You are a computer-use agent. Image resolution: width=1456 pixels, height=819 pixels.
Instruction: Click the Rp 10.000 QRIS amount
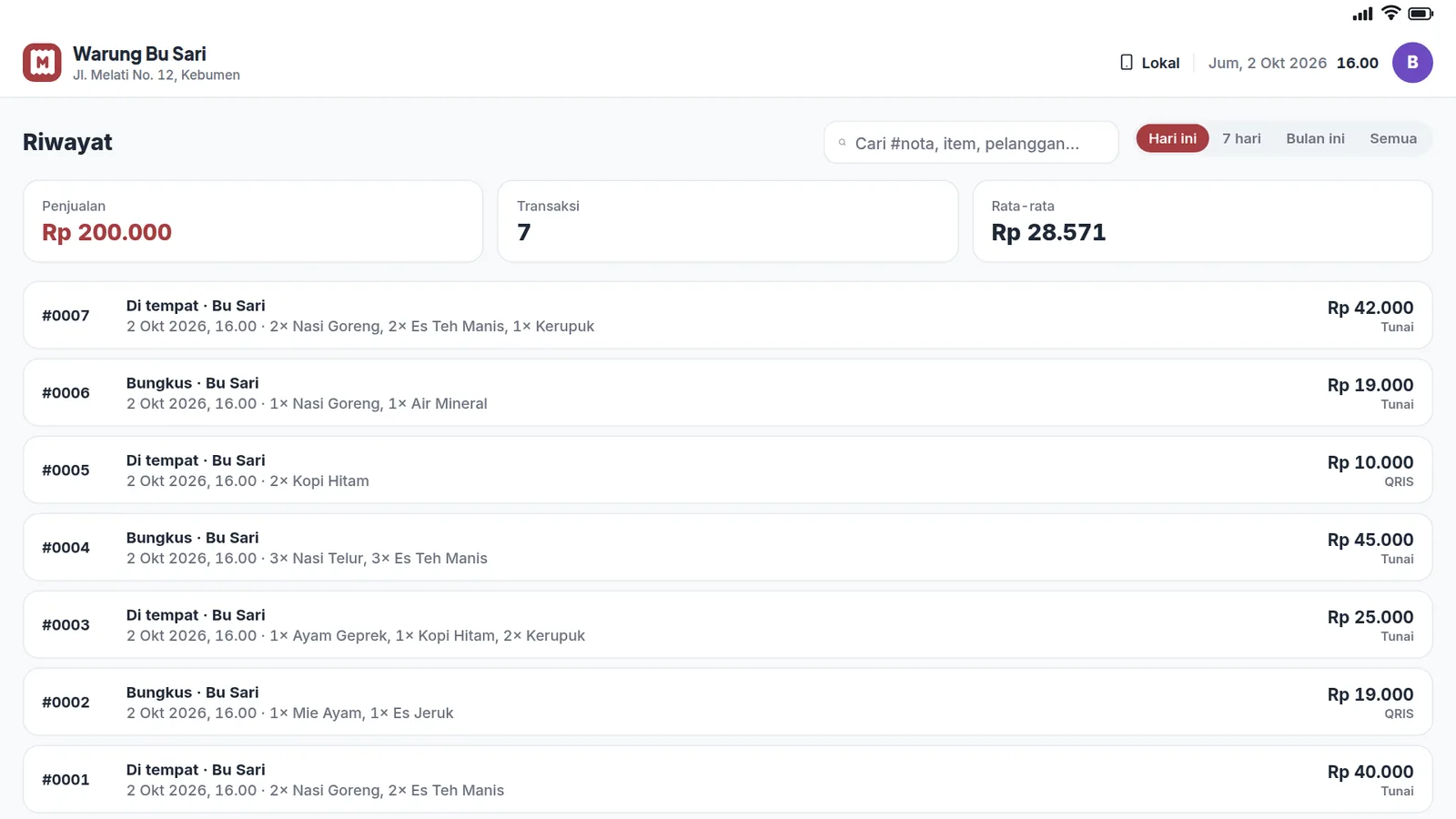point(1370,462)
